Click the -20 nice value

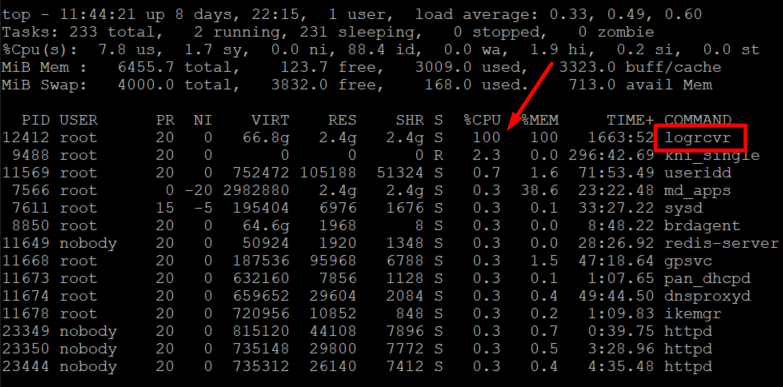(x=199, y=191)
